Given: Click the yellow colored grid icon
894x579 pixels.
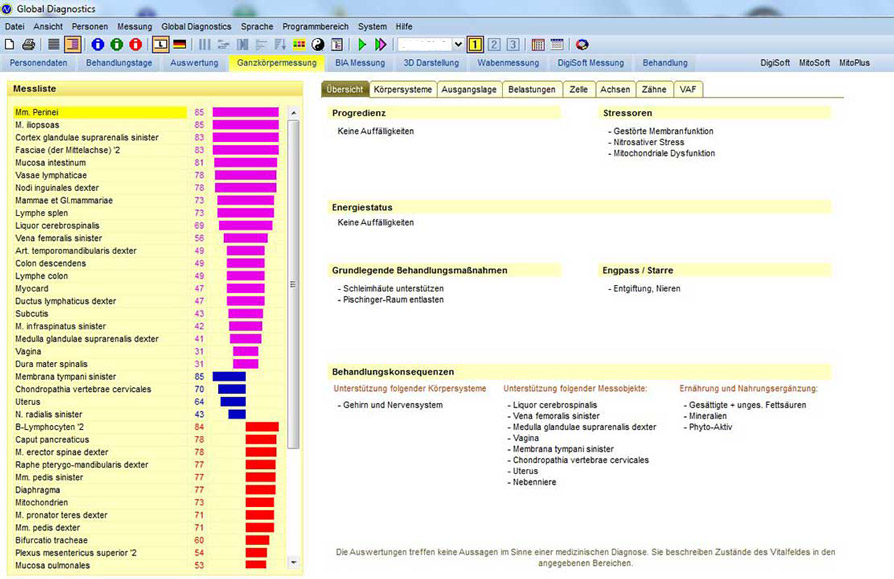Looking at the screenshot, I should tap(299, 44).
